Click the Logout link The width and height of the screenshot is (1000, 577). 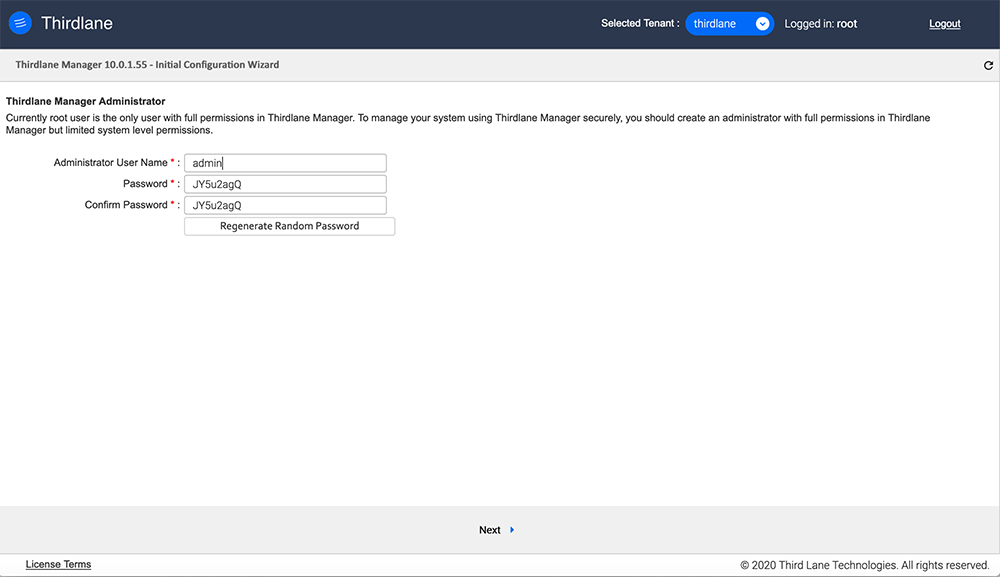(945, 24)
